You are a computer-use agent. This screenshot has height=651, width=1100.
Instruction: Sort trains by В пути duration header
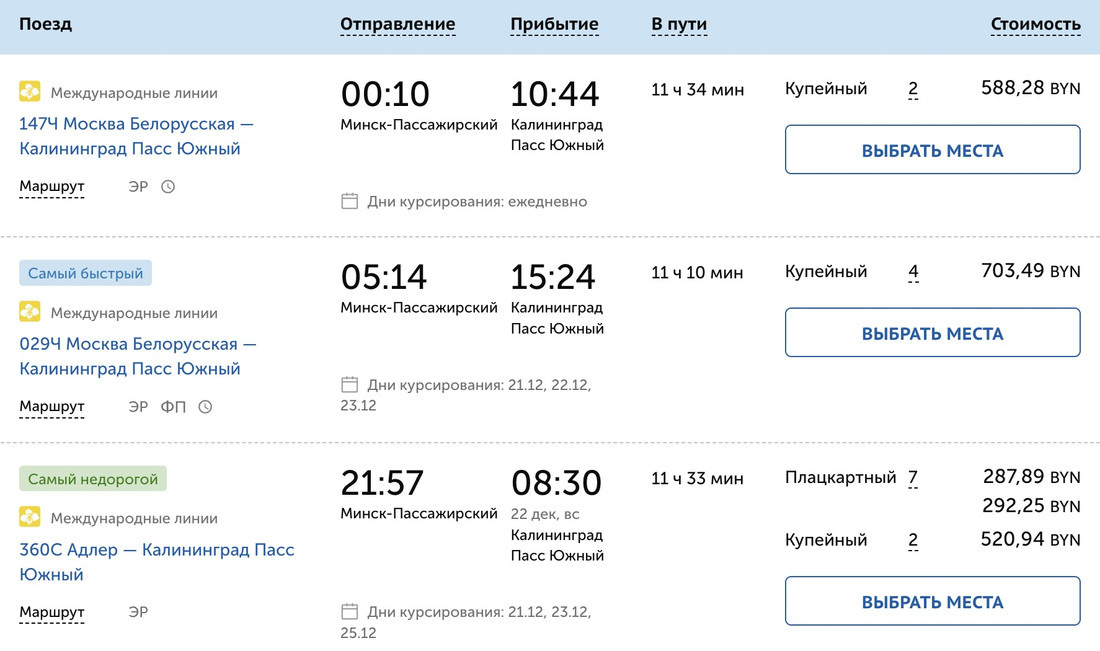[x=679, y=24]
